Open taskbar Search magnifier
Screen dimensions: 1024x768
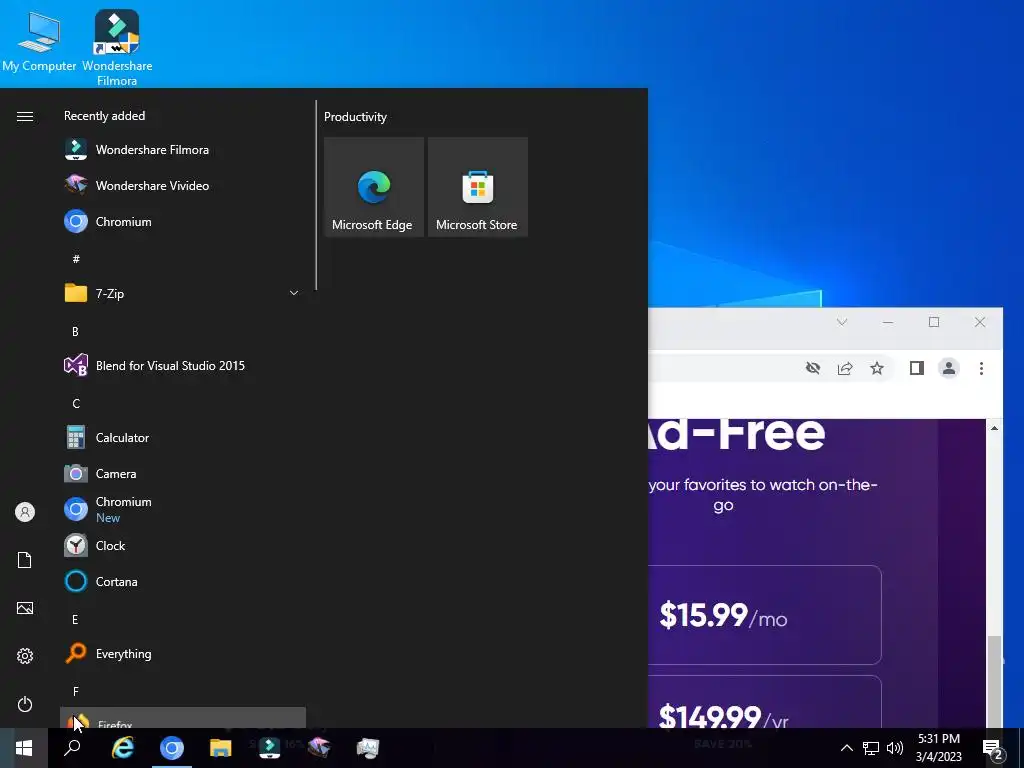(72, 748)
